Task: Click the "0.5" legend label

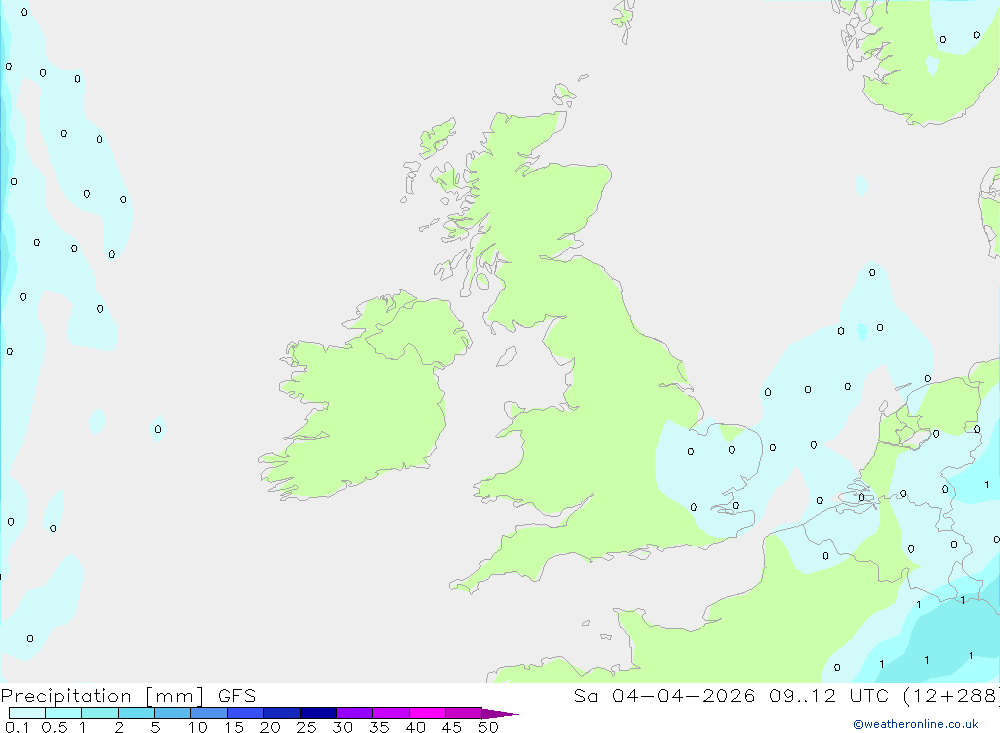Action: click(54, 727)
